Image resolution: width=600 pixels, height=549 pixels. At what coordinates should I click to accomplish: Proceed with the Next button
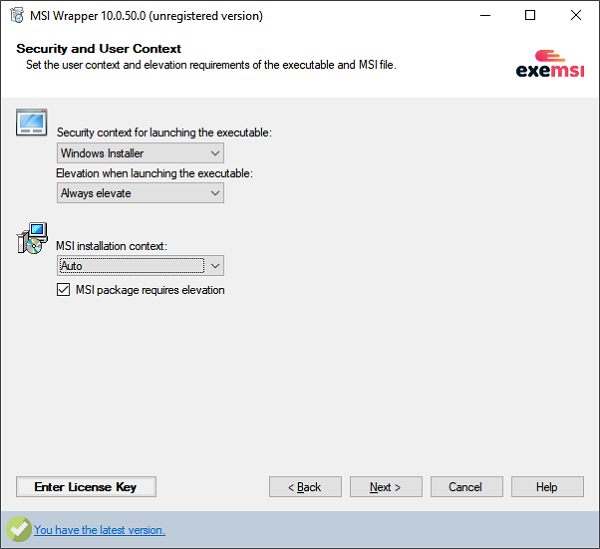pyautogui.click(x=386, y=487)
